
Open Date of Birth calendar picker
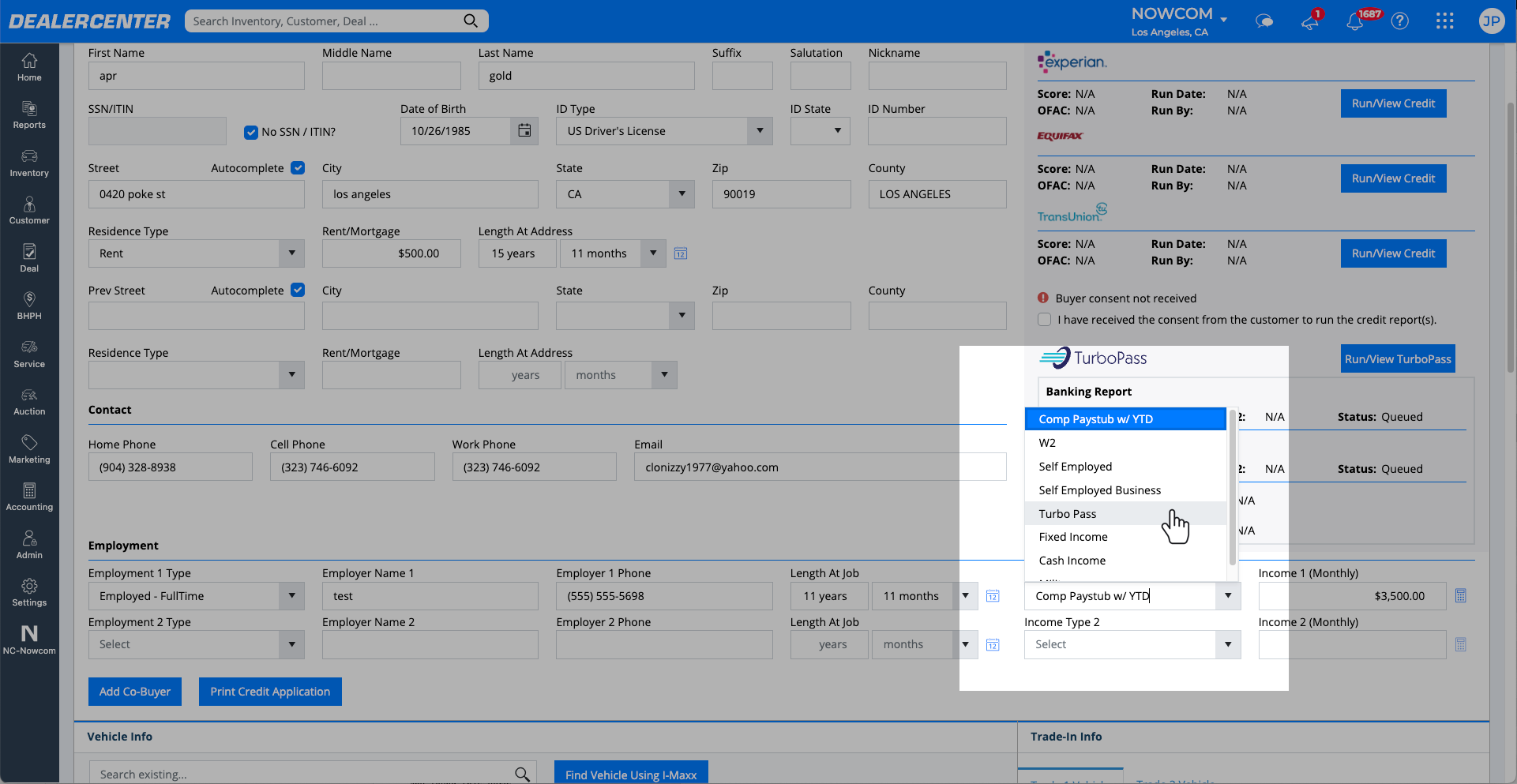pos(524,130)
